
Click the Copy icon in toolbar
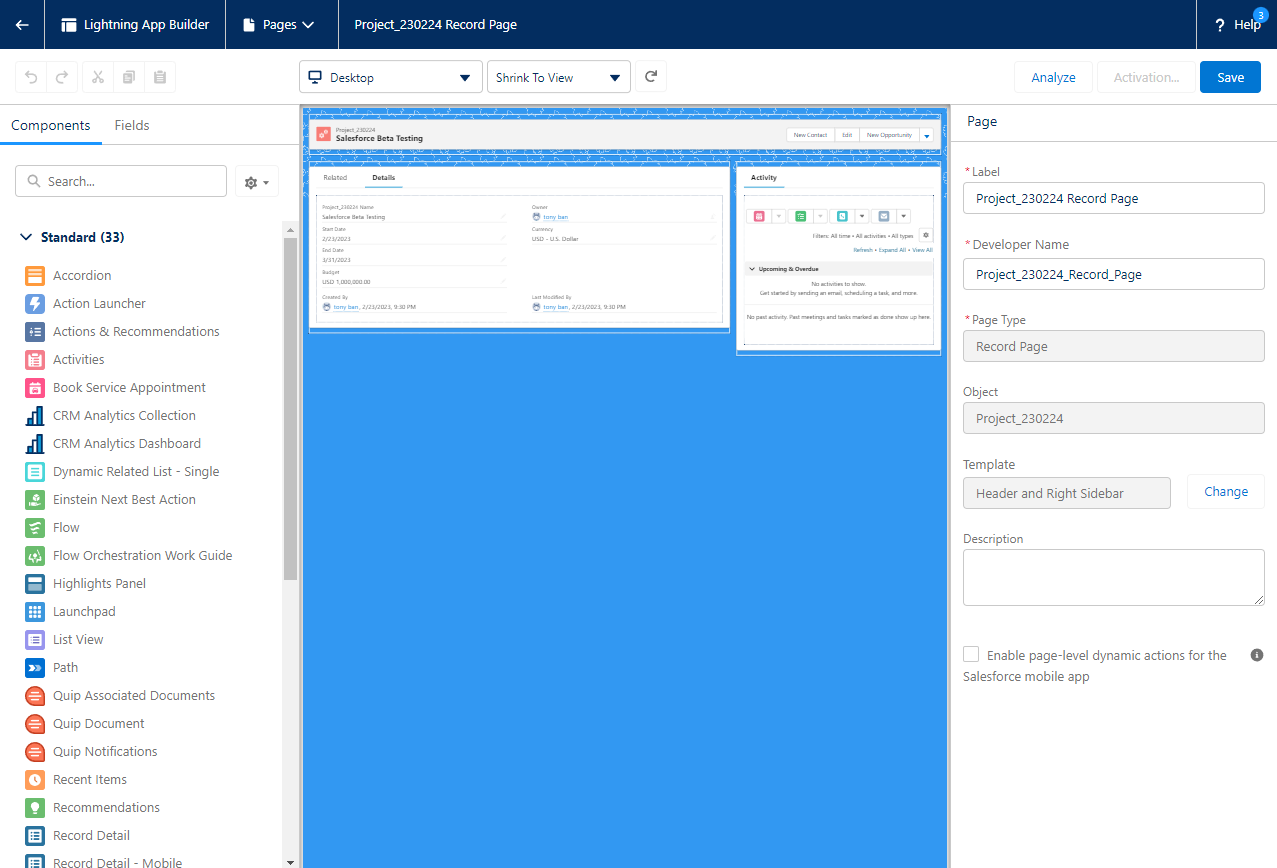129,77
